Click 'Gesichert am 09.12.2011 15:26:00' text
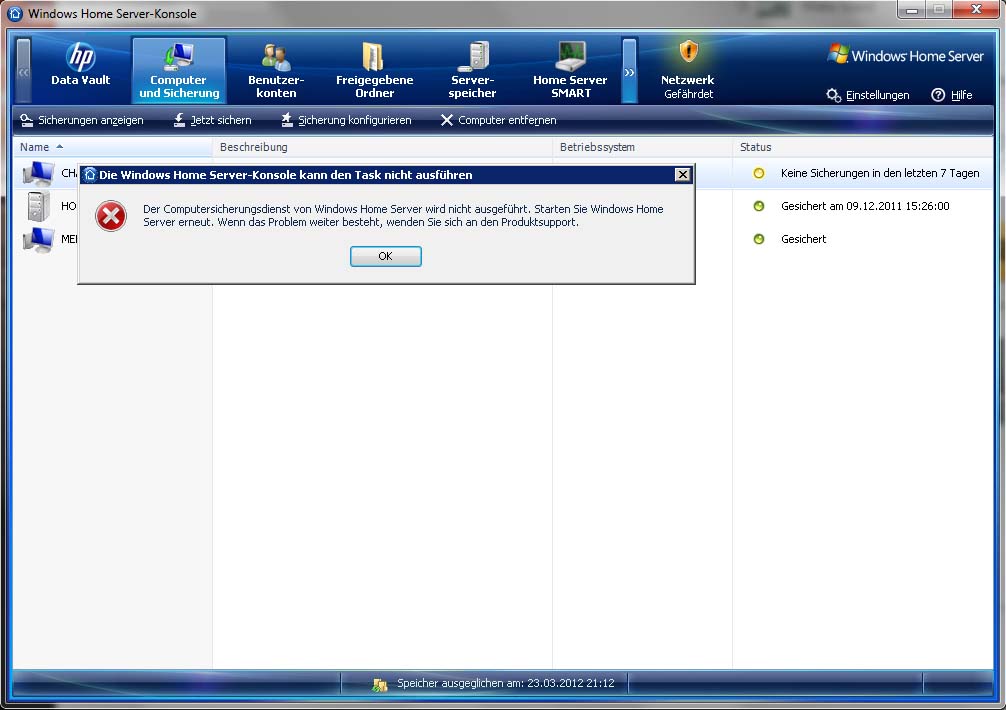 (865, 206)
